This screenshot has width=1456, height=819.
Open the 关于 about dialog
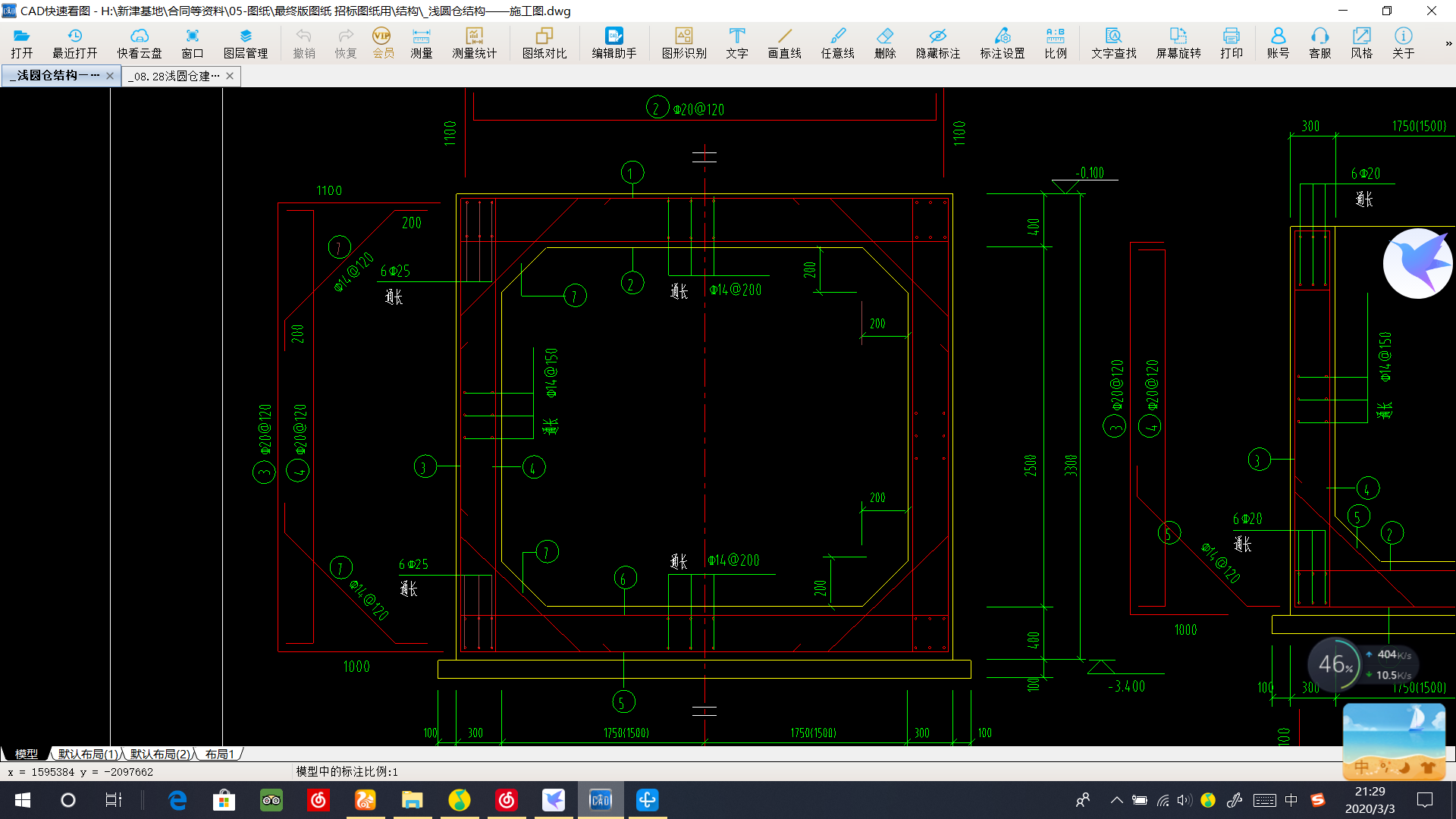[1404, 43]
